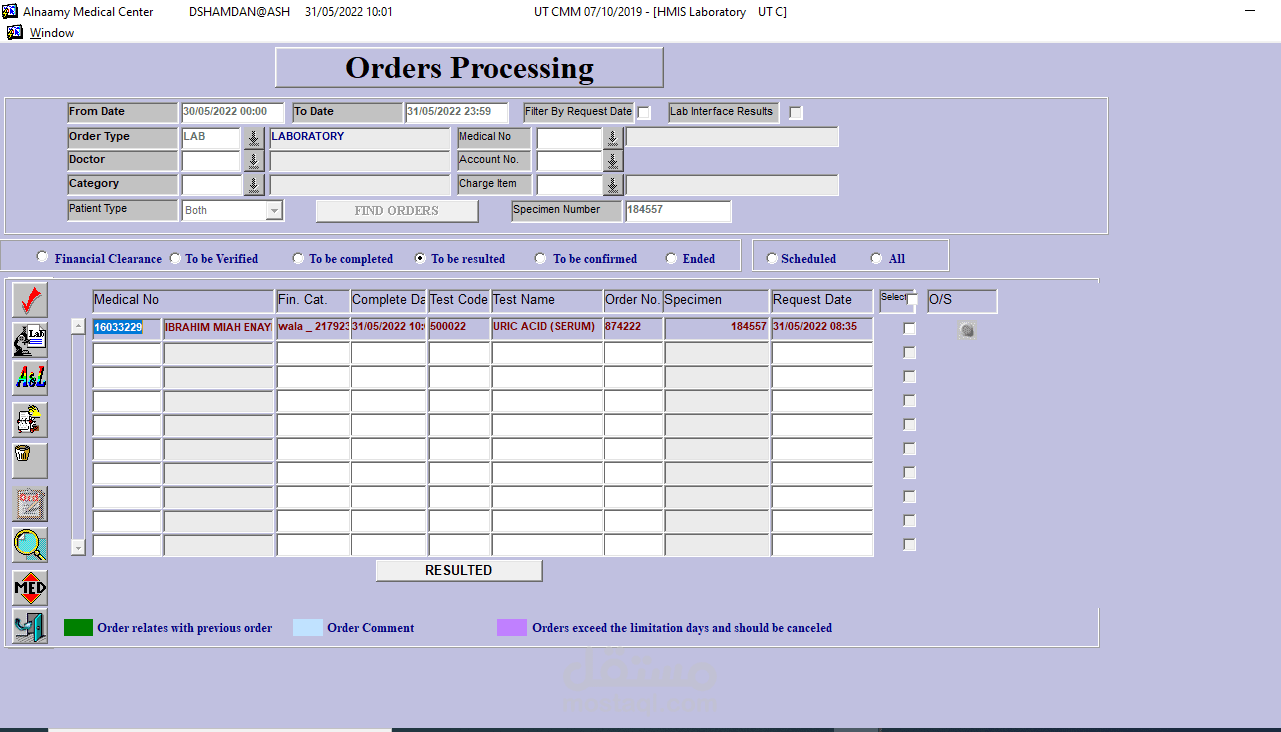Click Alnaamy Medical Center title bar icon
The height and width of the screenshot is (732, 1281).
pyautogui.click(x=10, y=11)
